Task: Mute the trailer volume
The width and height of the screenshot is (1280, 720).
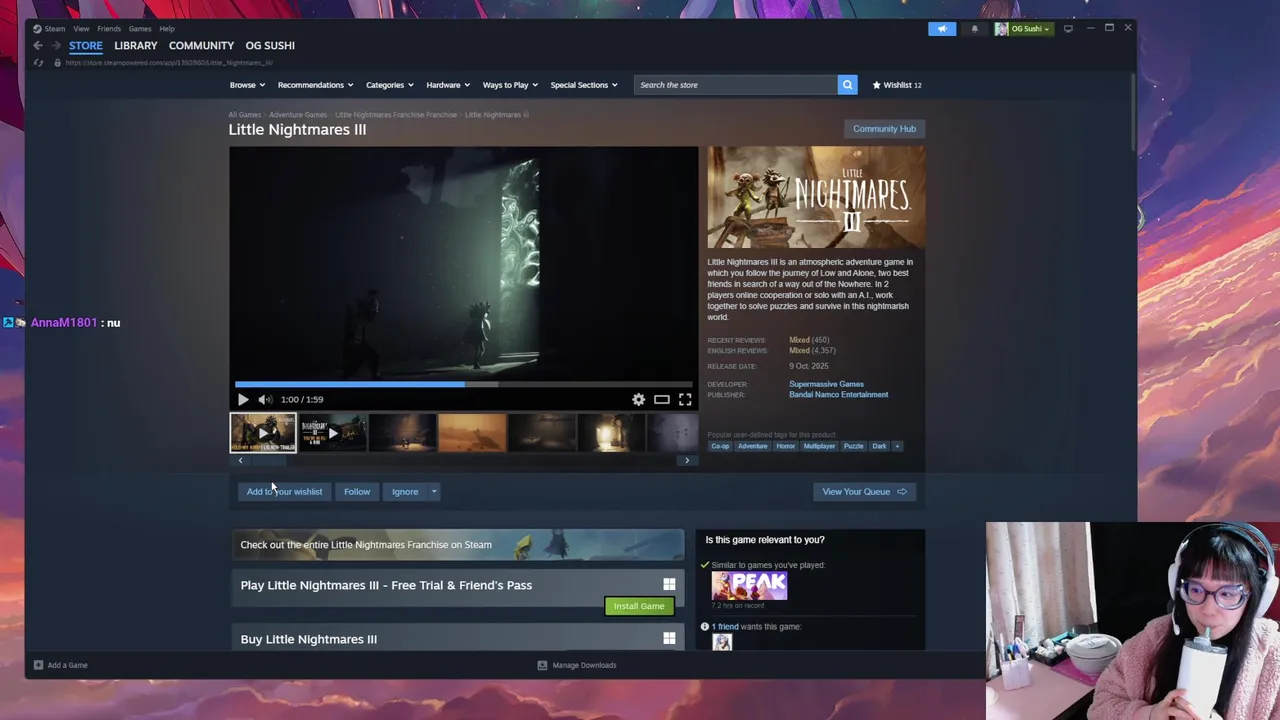Action: [x=265, y=399]
